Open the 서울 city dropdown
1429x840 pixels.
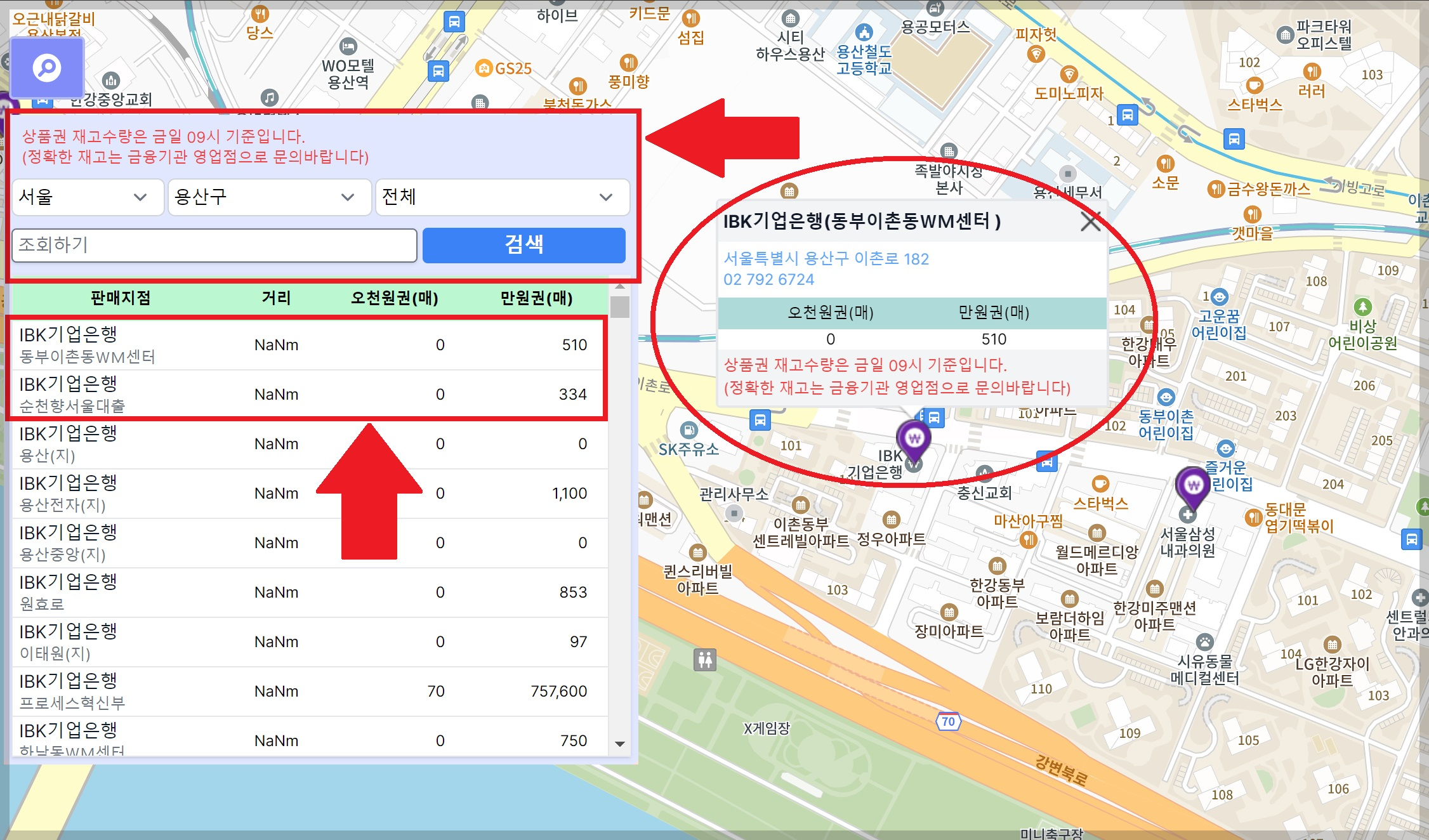click(88, 197)
